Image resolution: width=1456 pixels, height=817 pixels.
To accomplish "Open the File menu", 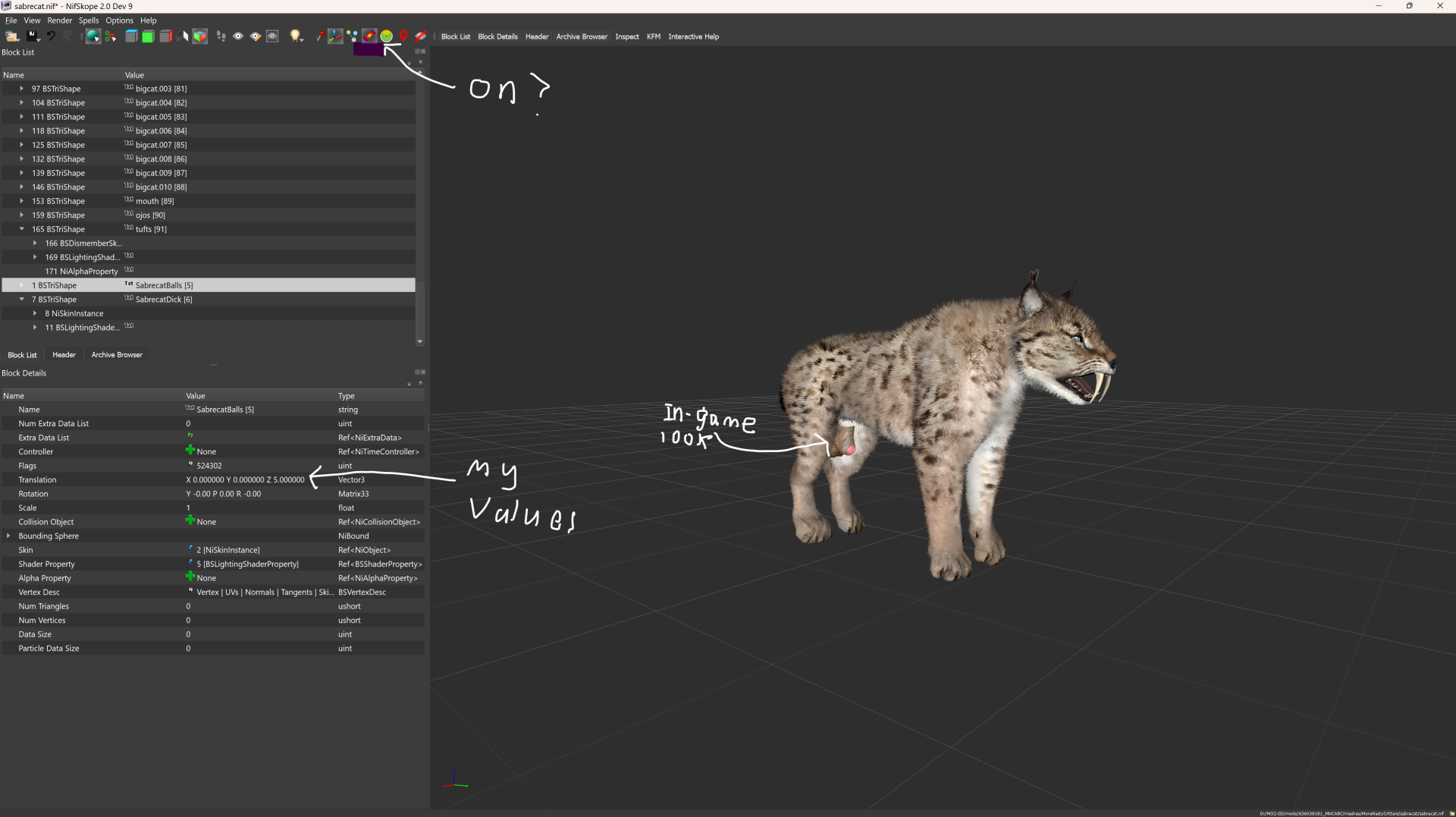I will click(11, 20).
